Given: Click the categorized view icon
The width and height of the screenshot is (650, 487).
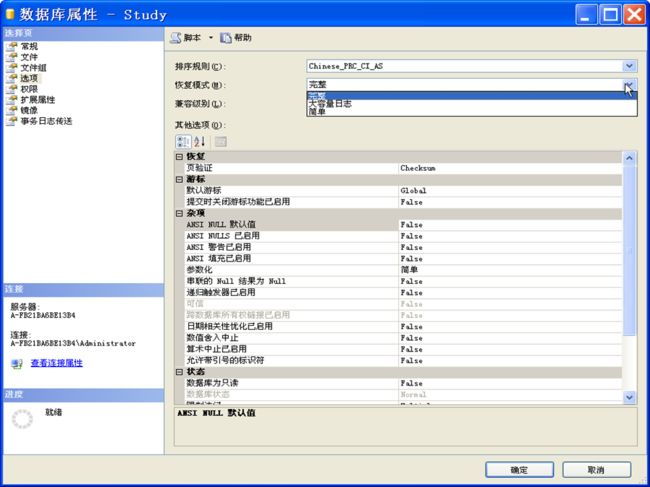Looking at the screenshot, I should coord(183,142).
